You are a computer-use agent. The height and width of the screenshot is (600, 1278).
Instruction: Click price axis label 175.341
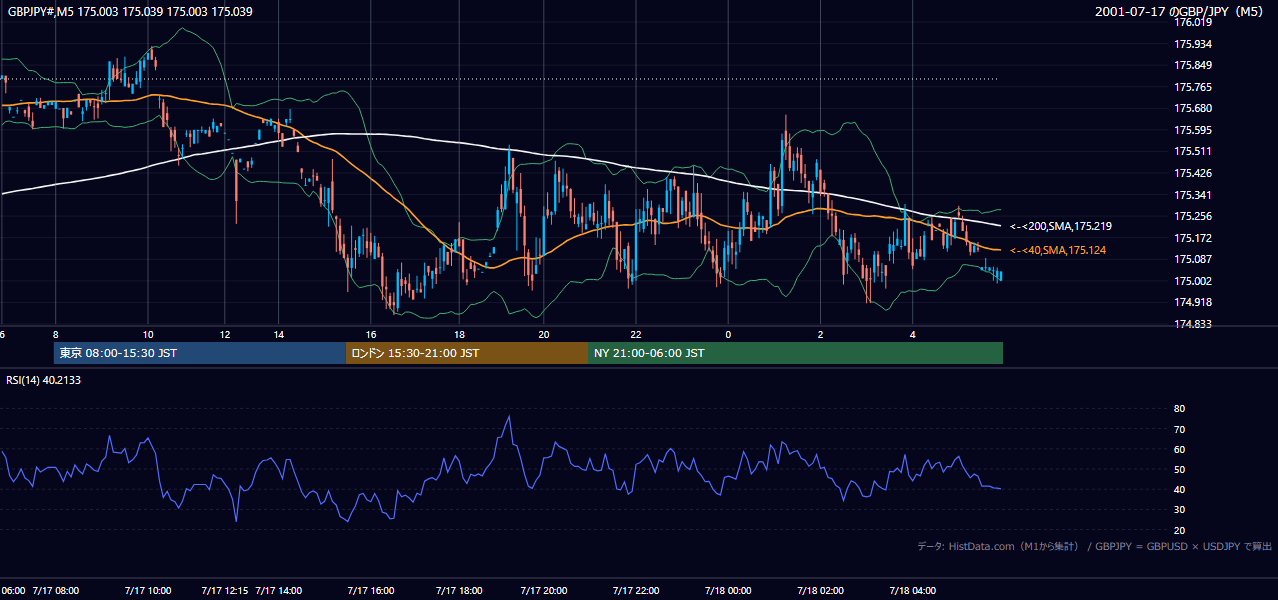pyautogui.click(x=1193, y=195)
